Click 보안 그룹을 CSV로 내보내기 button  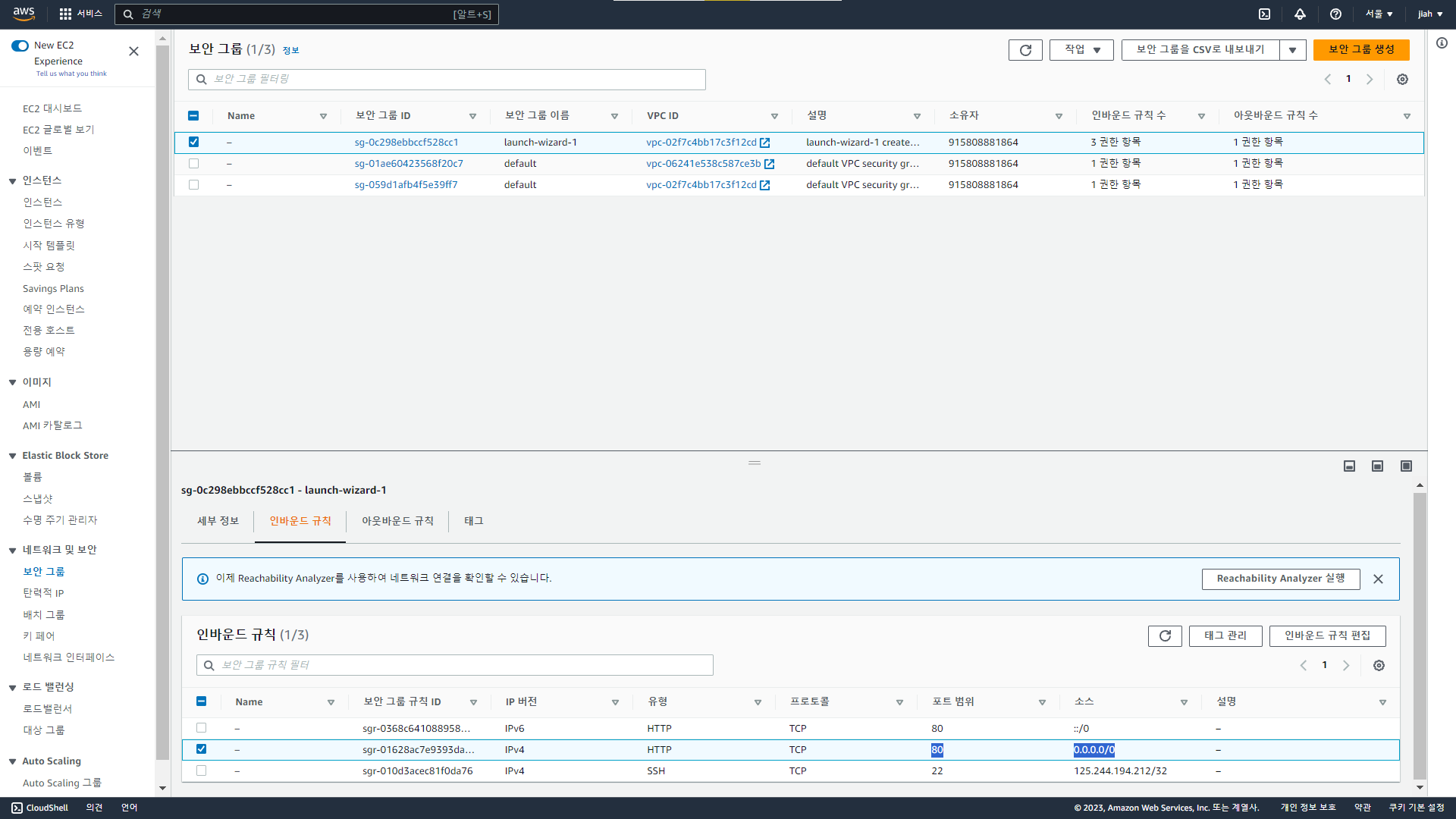[1200, 50]
